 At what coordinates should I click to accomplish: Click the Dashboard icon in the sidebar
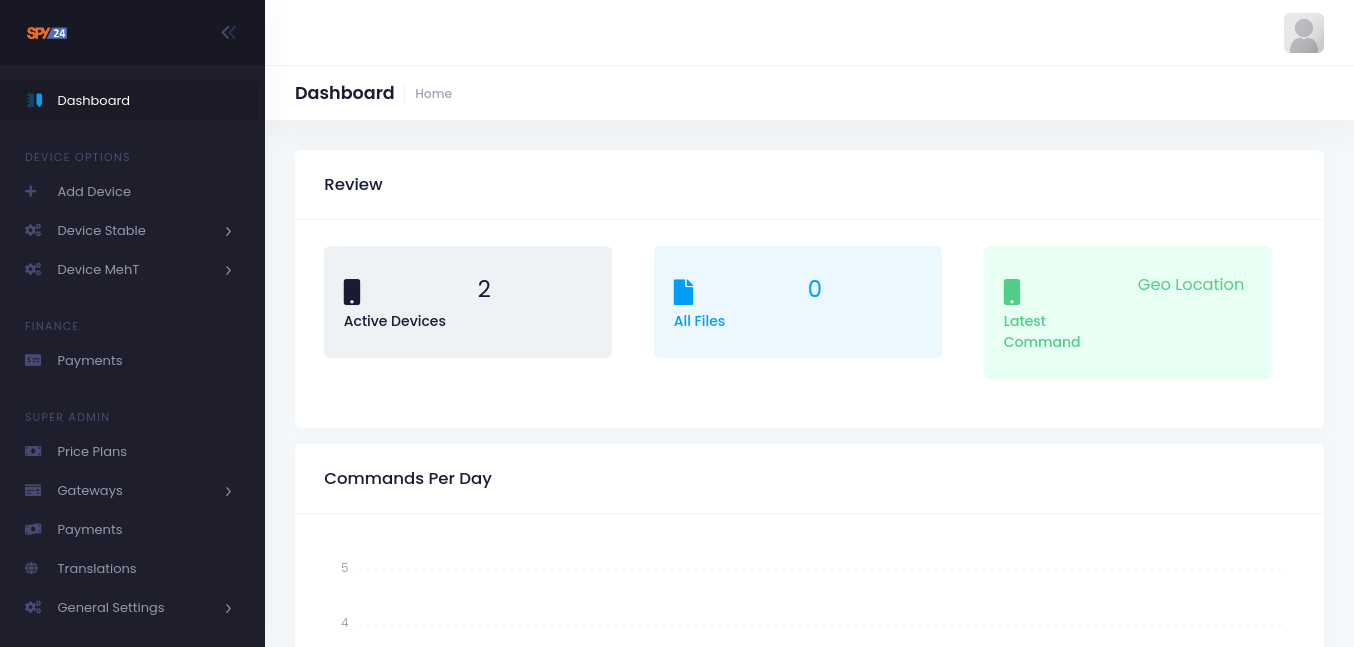point(34,100)
